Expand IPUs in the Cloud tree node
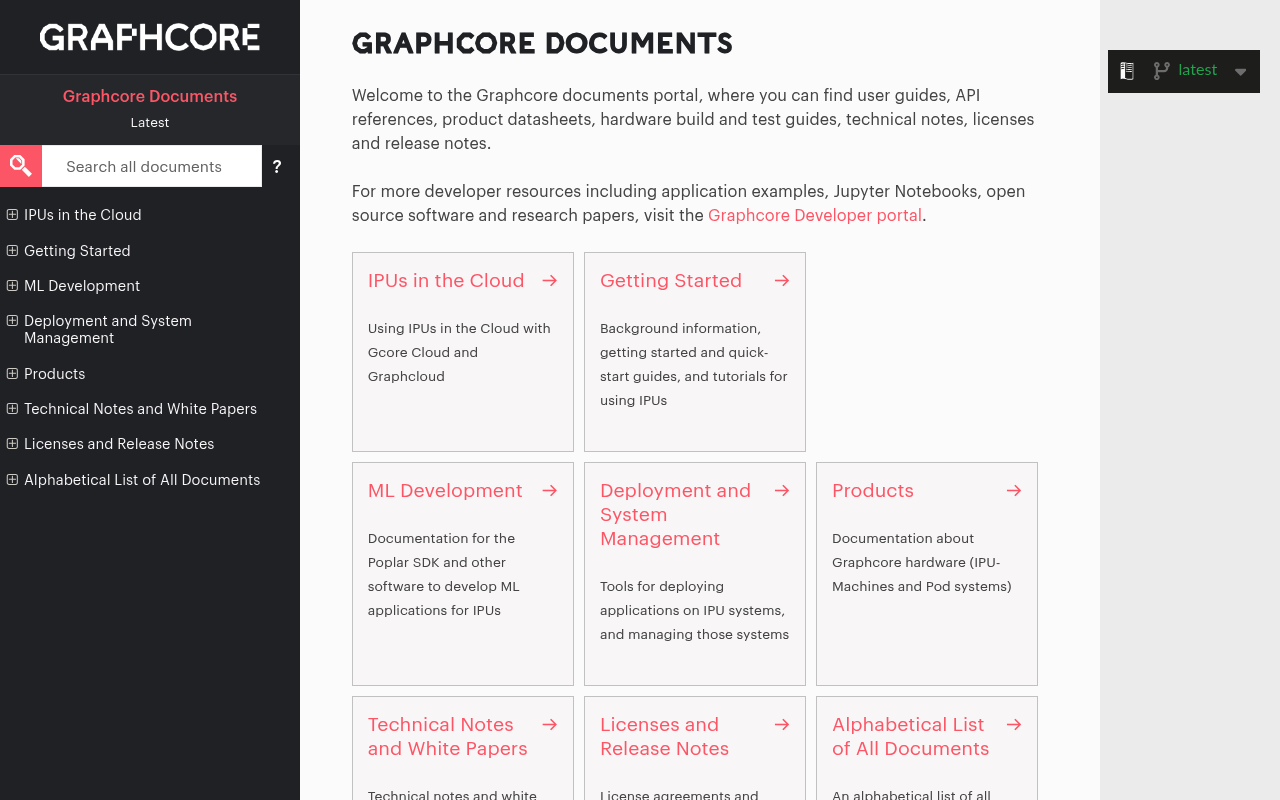 click(12, 214)
